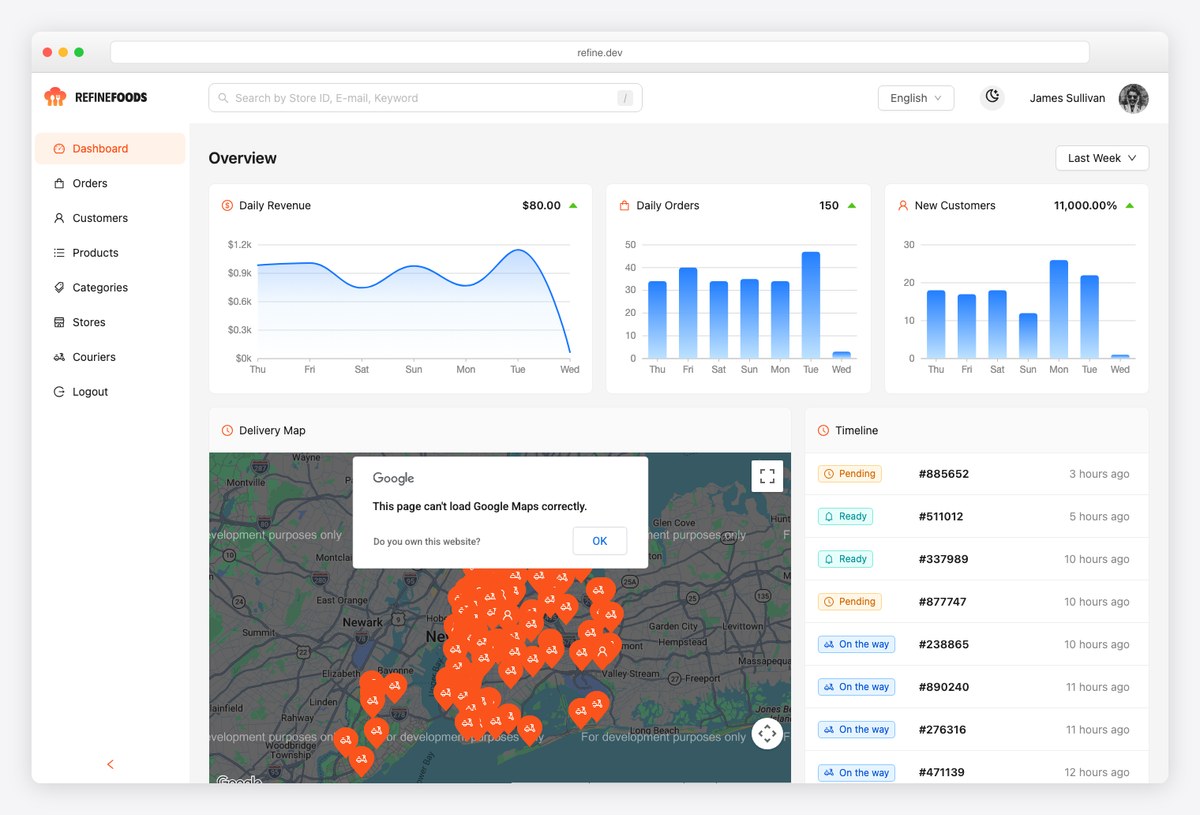Open James Sullivan's profile avatar
The height and width of the screenshot is (815, 1200).
[x=1133, y=98]
